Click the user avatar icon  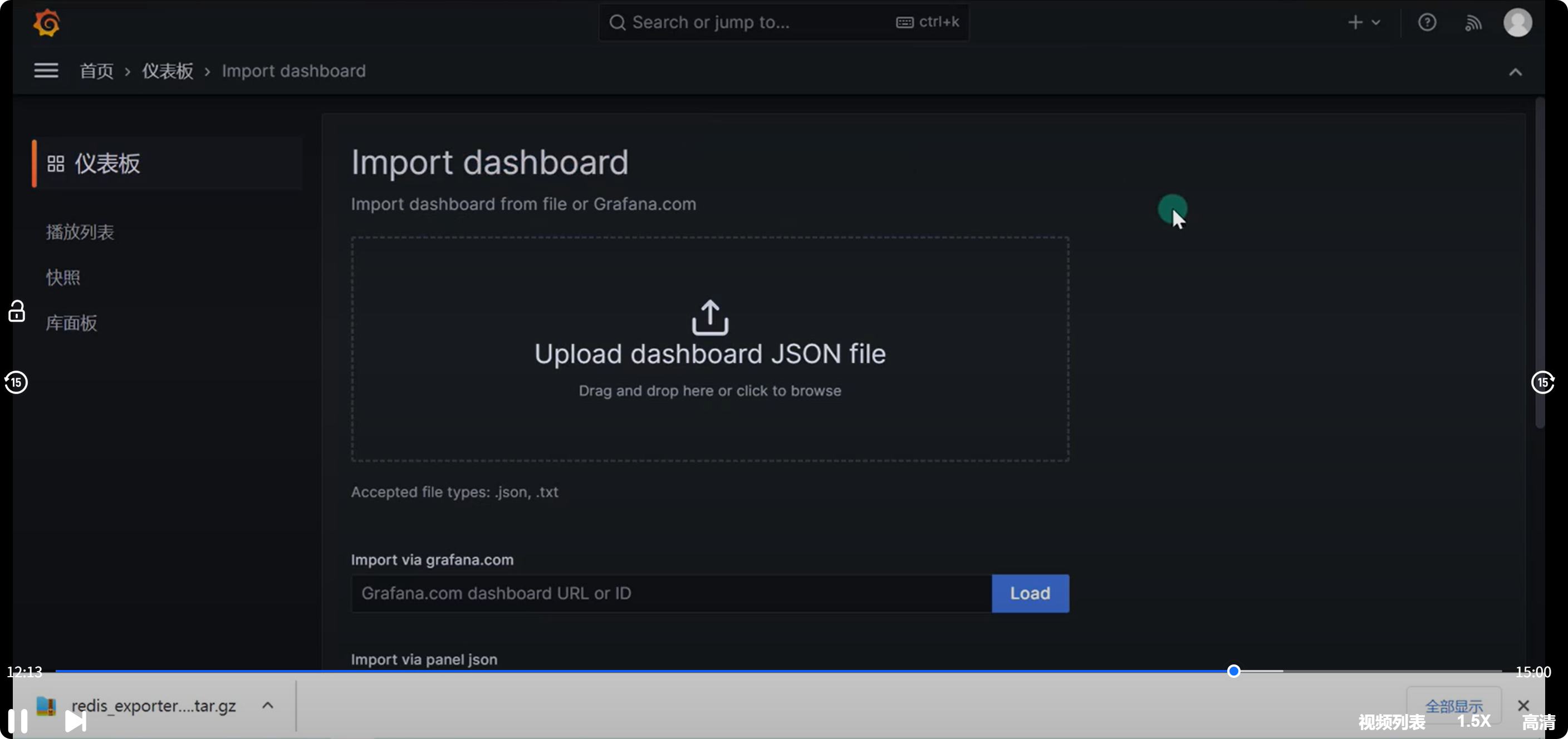click(1517, 22)
